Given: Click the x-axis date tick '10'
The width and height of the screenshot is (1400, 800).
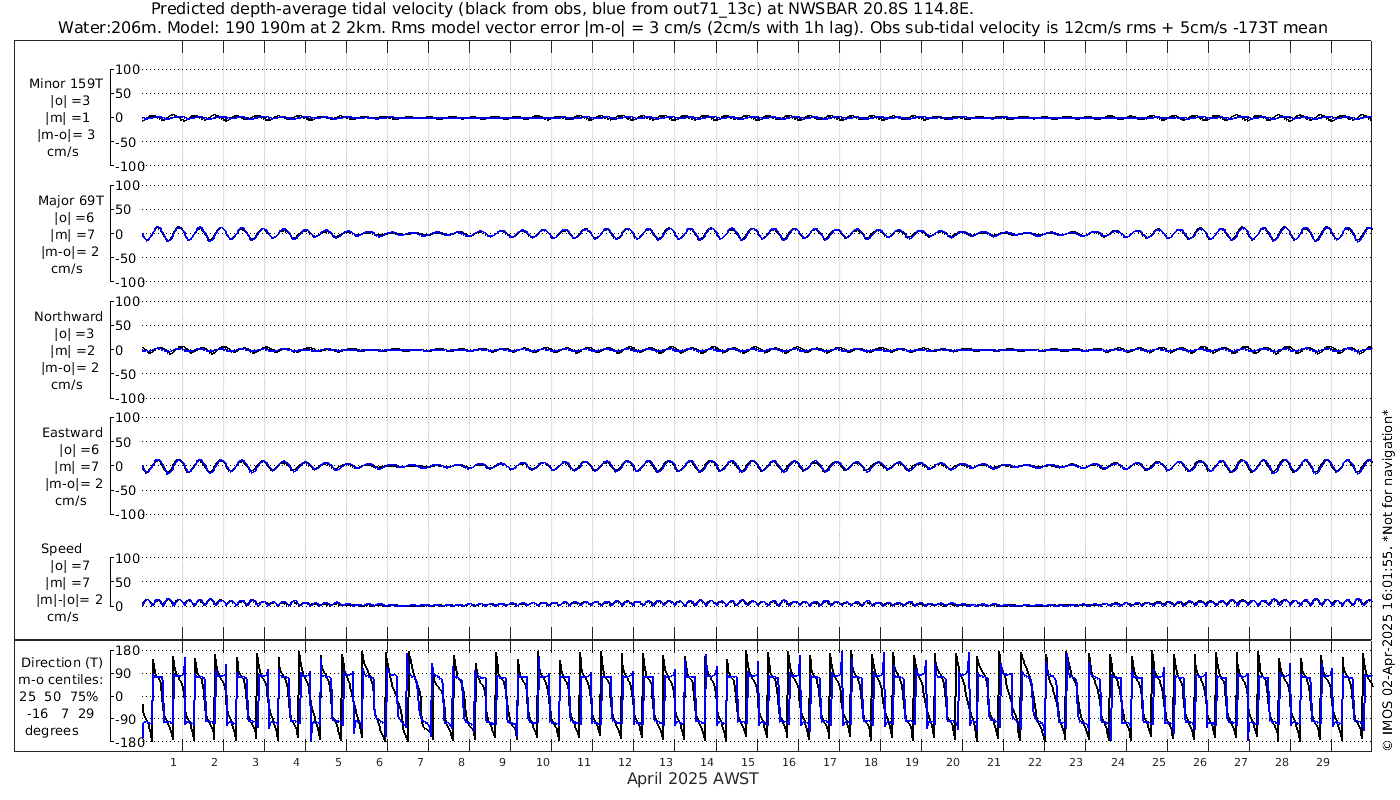Looking at the screenshot, I should click(543, 762).
